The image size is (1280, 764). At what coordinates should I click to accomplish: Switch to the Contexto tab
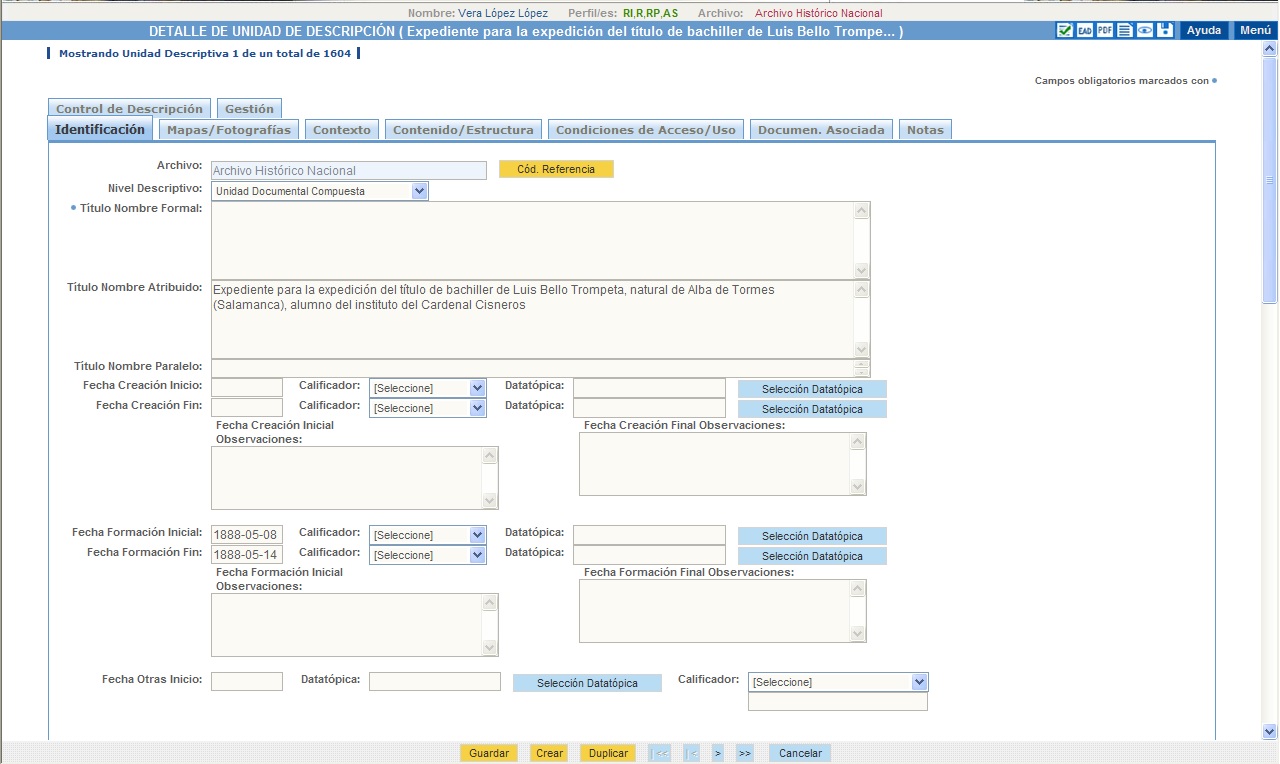(x=341, y=130)
